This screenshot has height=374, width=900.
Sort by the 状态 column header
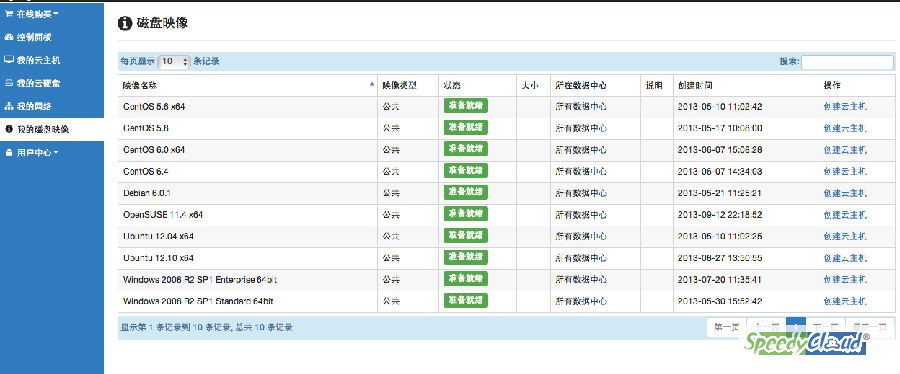pos(477,85)
